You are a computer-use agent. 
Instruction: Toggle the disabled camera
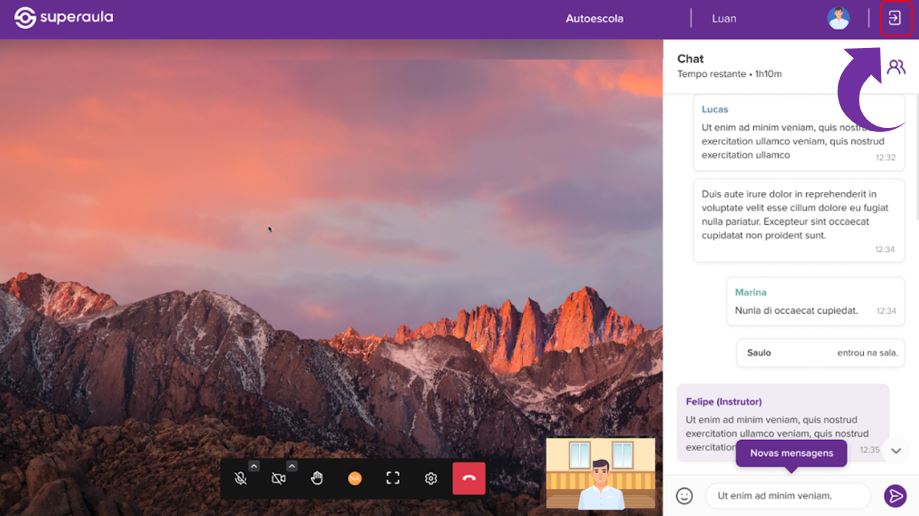[x=278, y=479]
